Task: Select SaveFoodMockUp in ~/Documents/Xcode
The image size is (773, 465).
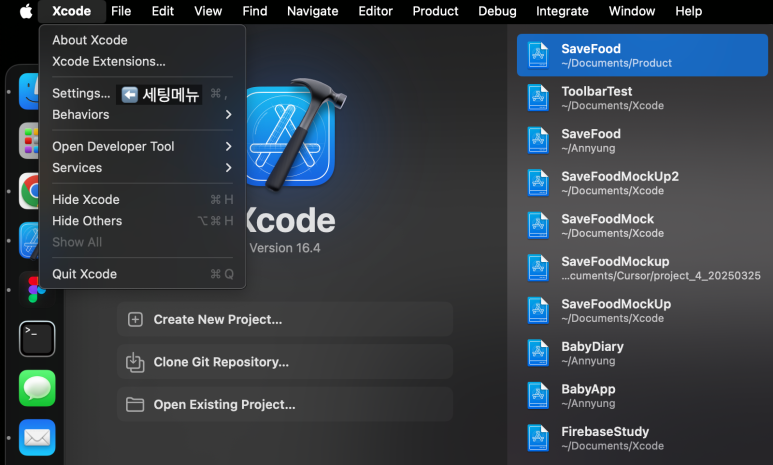Action: (x=642, y=310)
